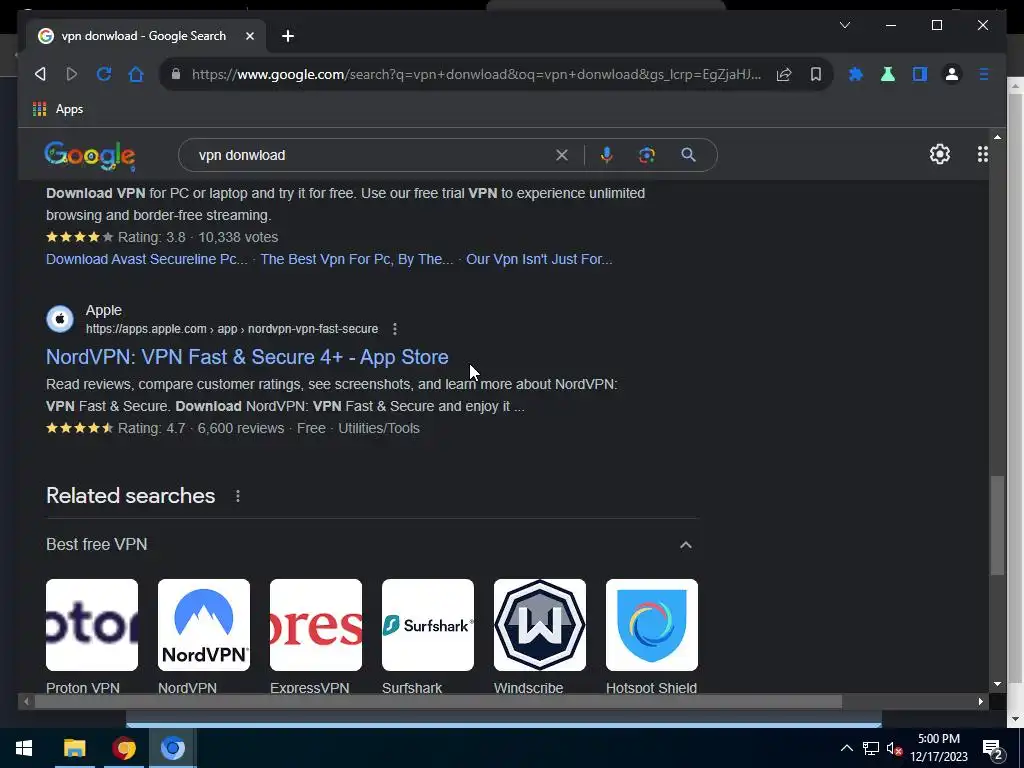
Task: Select the Surfshark thumbnail
Action: 428,624
